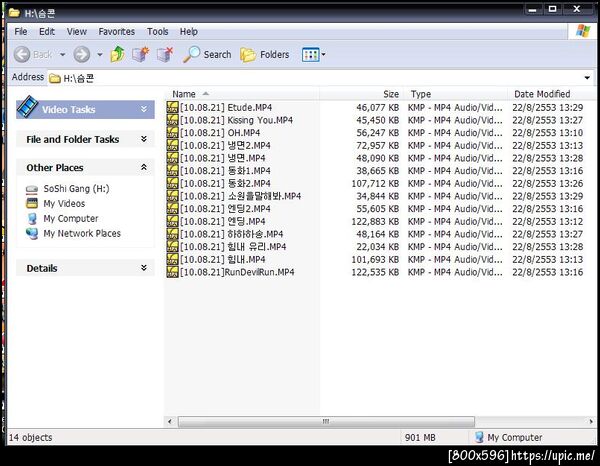Open the My Computer link in Other Places
The width and height of the screenshot is (600, 466).
click(71, 218)
